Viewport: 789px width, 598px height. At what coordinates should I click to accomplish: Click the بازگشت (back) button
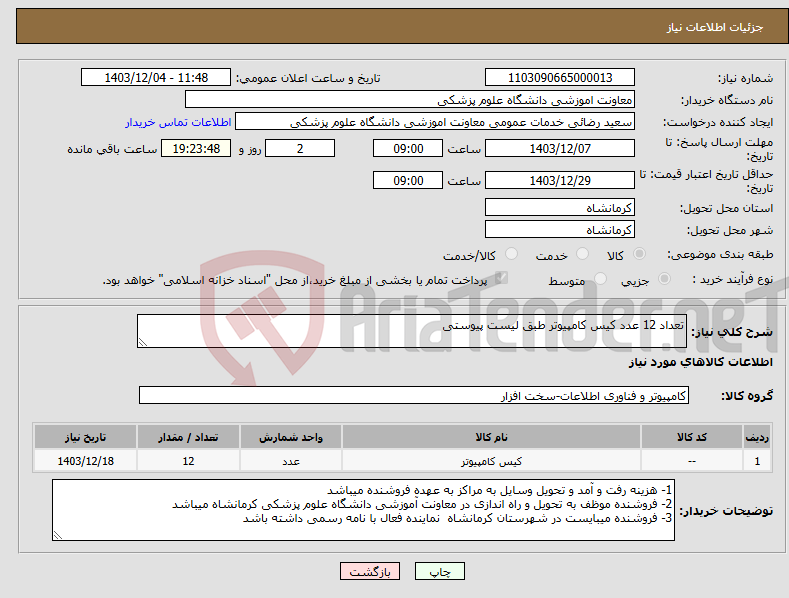370,571
